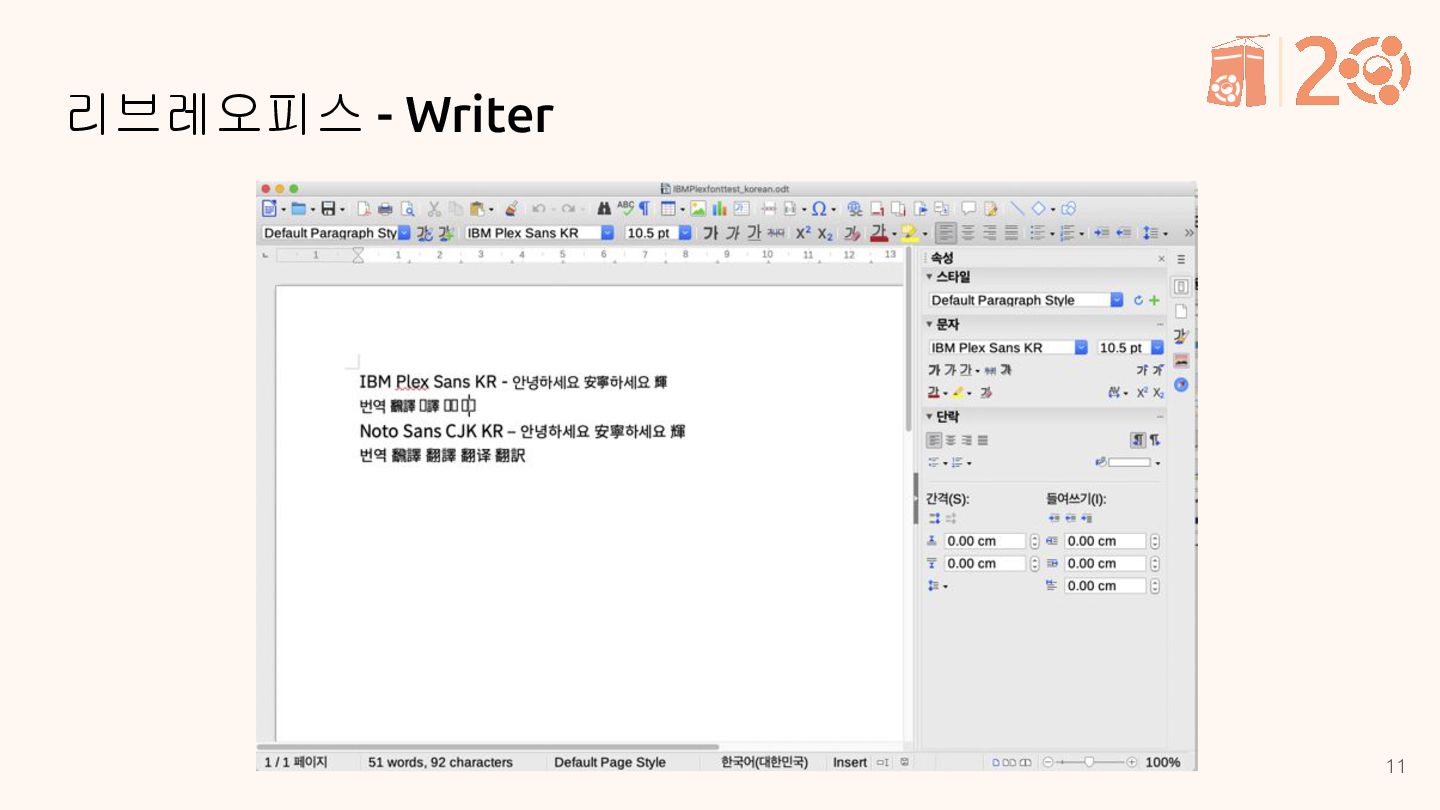Screen dimensions: 1440x810
Task: Open the sidebar Navigator compass icon
Action: (x=1181, y=384)
